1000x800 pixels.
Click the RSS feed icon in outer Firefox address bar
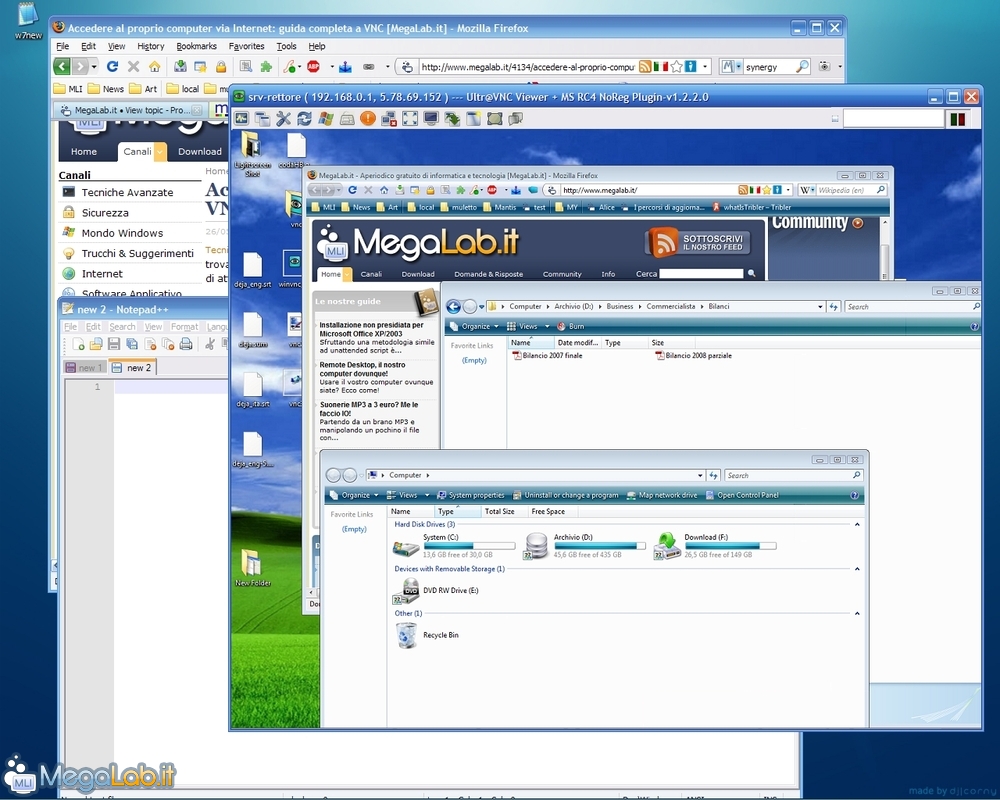(x=645, y=66)
